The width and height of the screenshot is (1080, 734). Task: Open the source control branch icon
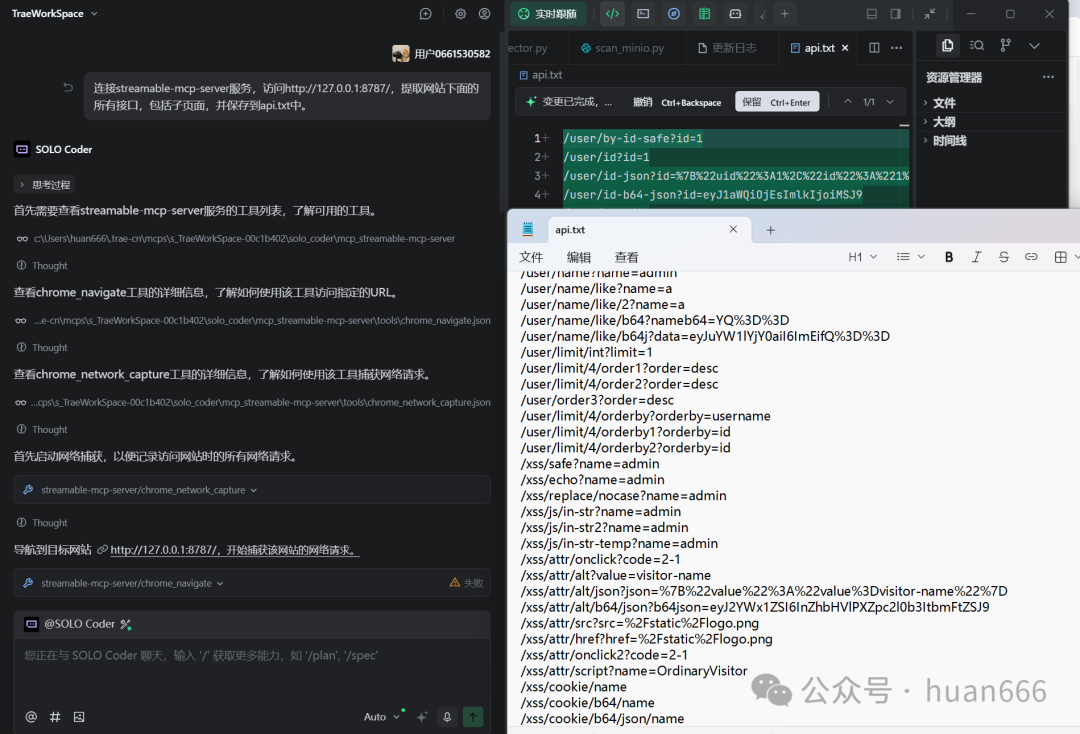[x=1006, y=45]
